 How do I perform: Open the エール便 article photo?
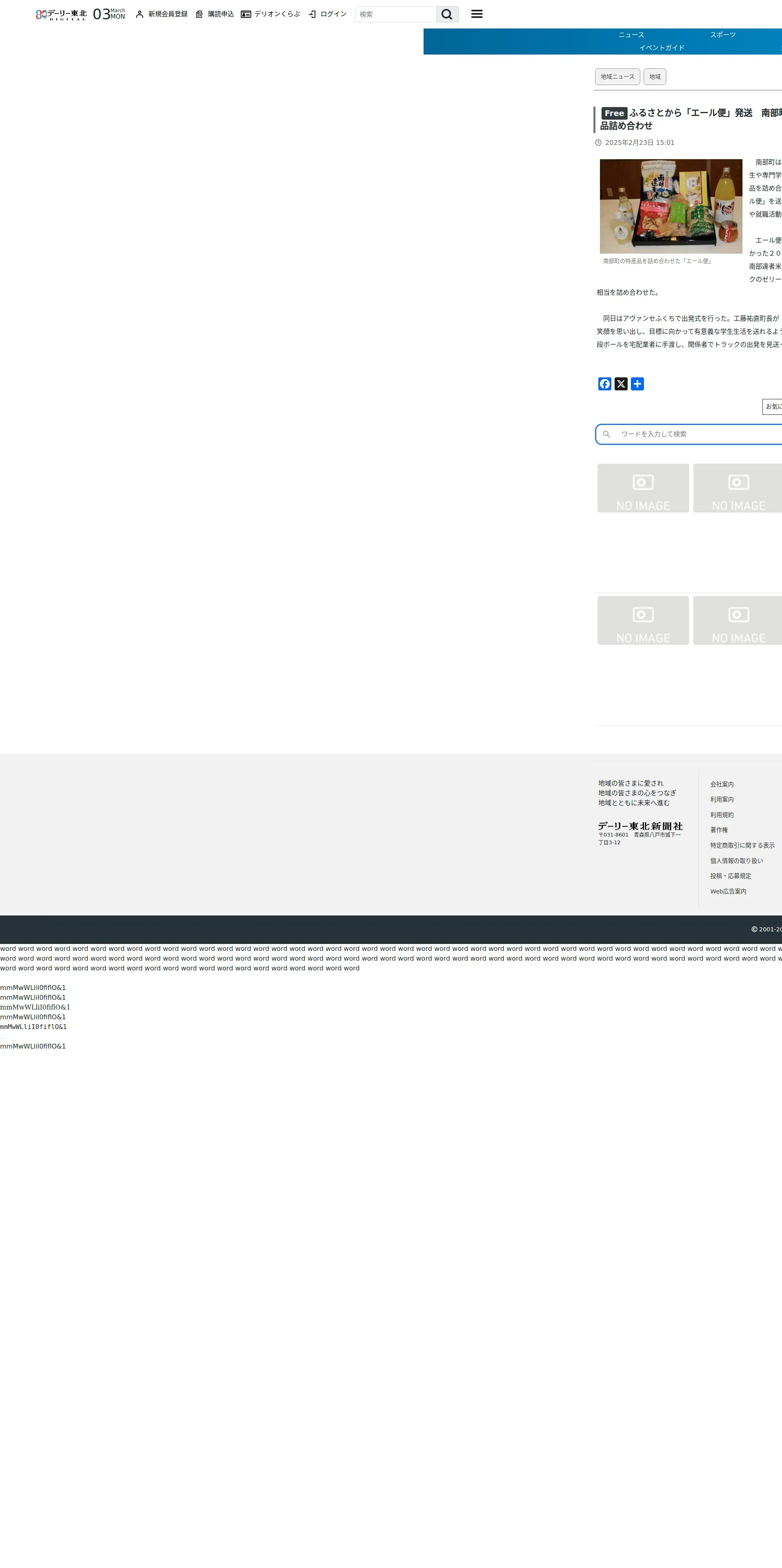pyautogui.click(x=670, y=206)
